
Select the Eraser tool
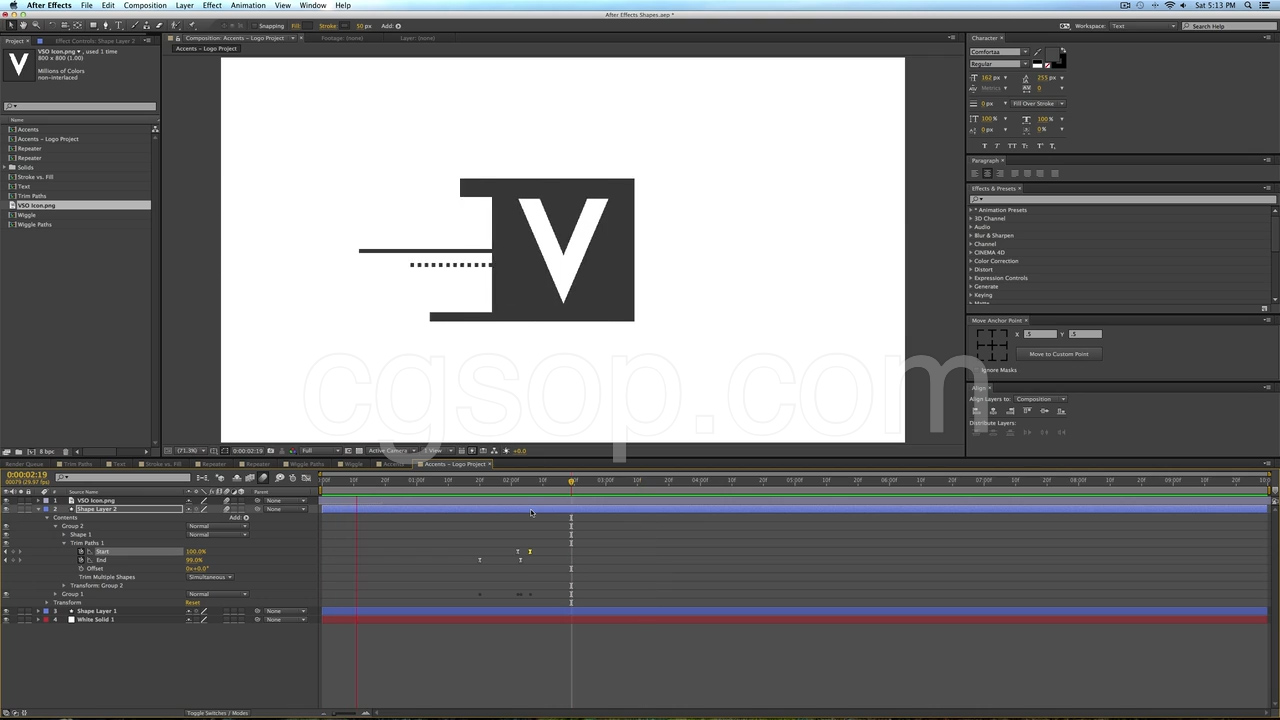(x=159, y=25)
